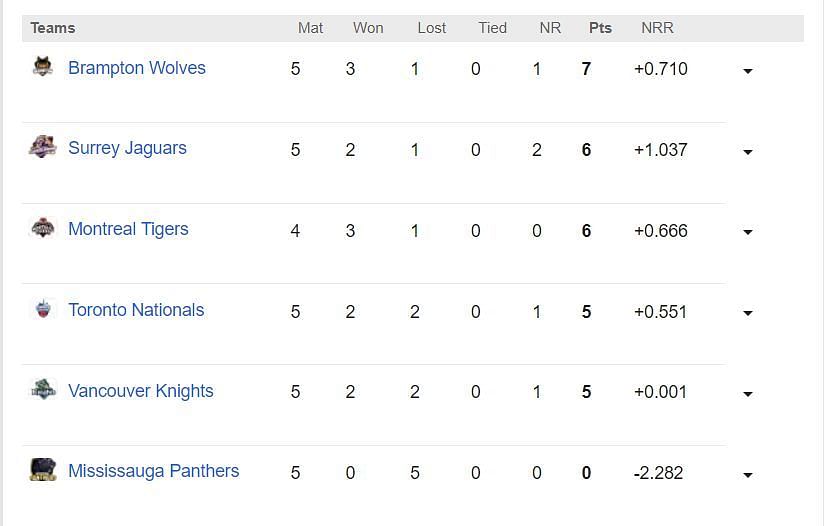Click the Montreal Tigers team logo
This screenshot has width=830, height=526.
tap(43, 228)
